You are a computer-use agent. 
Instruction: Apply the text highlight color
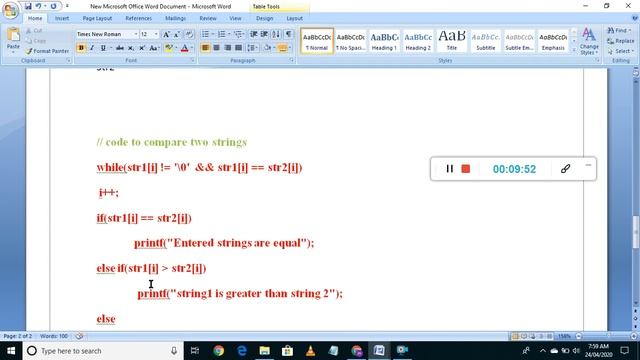pyautogui.click(x=168, y=48)
